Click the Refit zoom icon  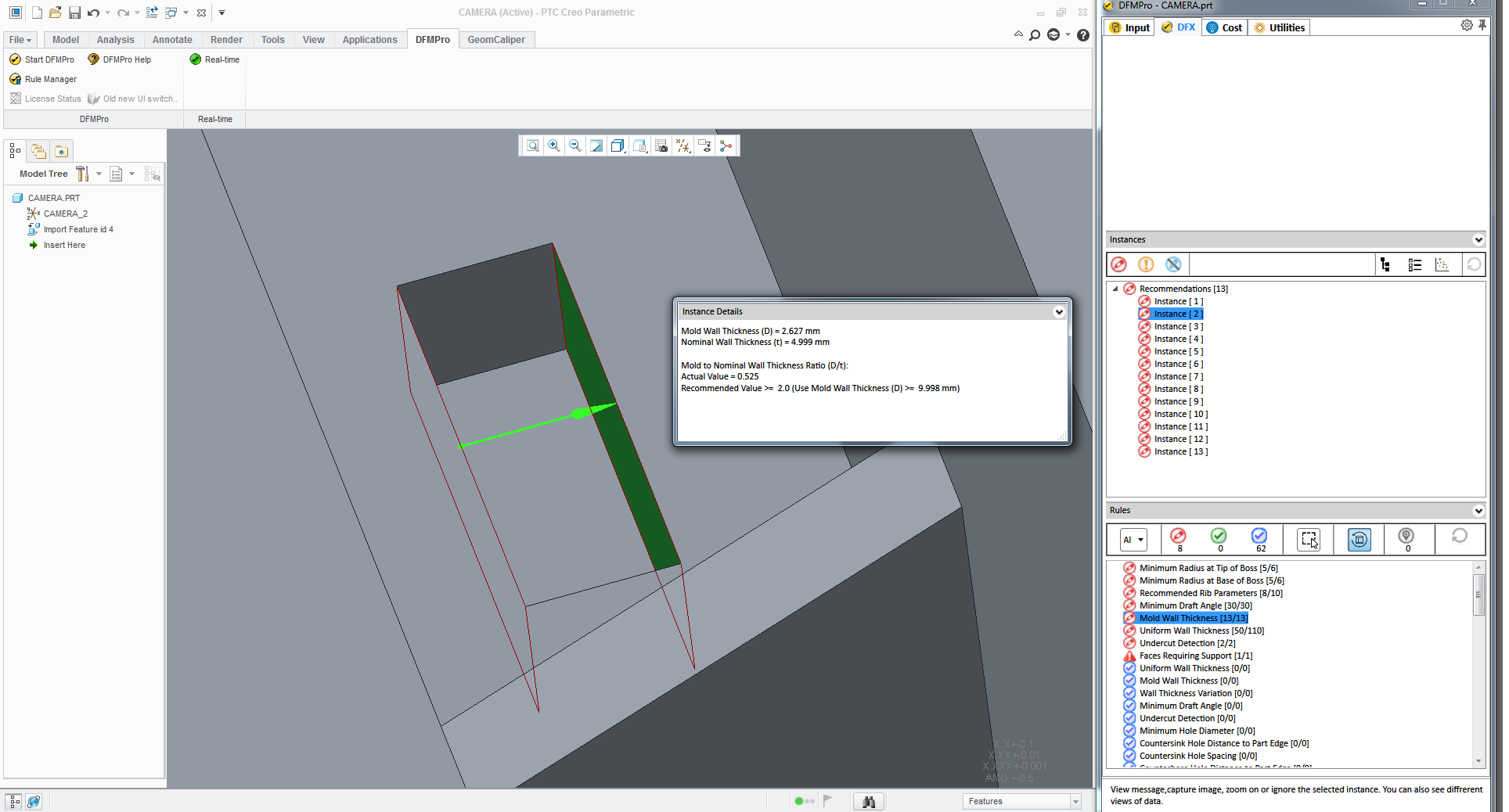point(533,146)
